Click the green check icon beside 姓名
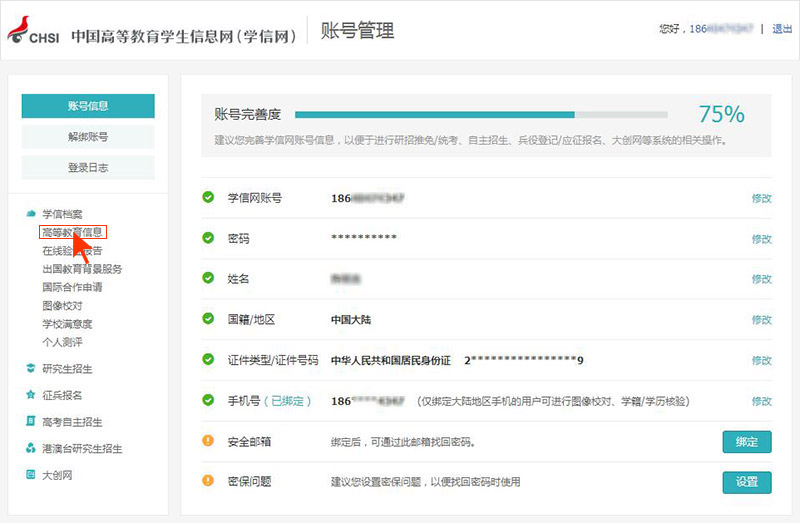 [x=208, y=278]
